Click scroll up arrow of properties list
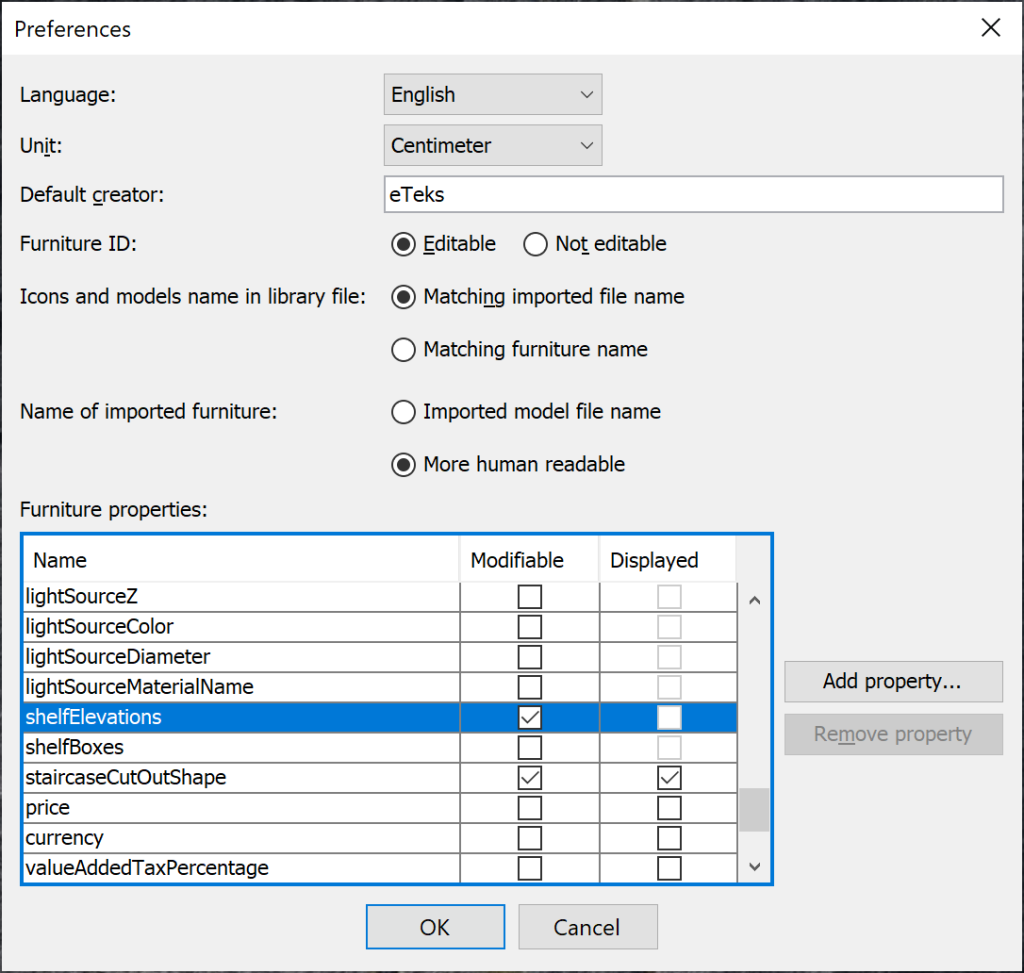Image resolution: width=1024 pixels, height=973 pixels. pyautogui.click(x=755, y=601)
